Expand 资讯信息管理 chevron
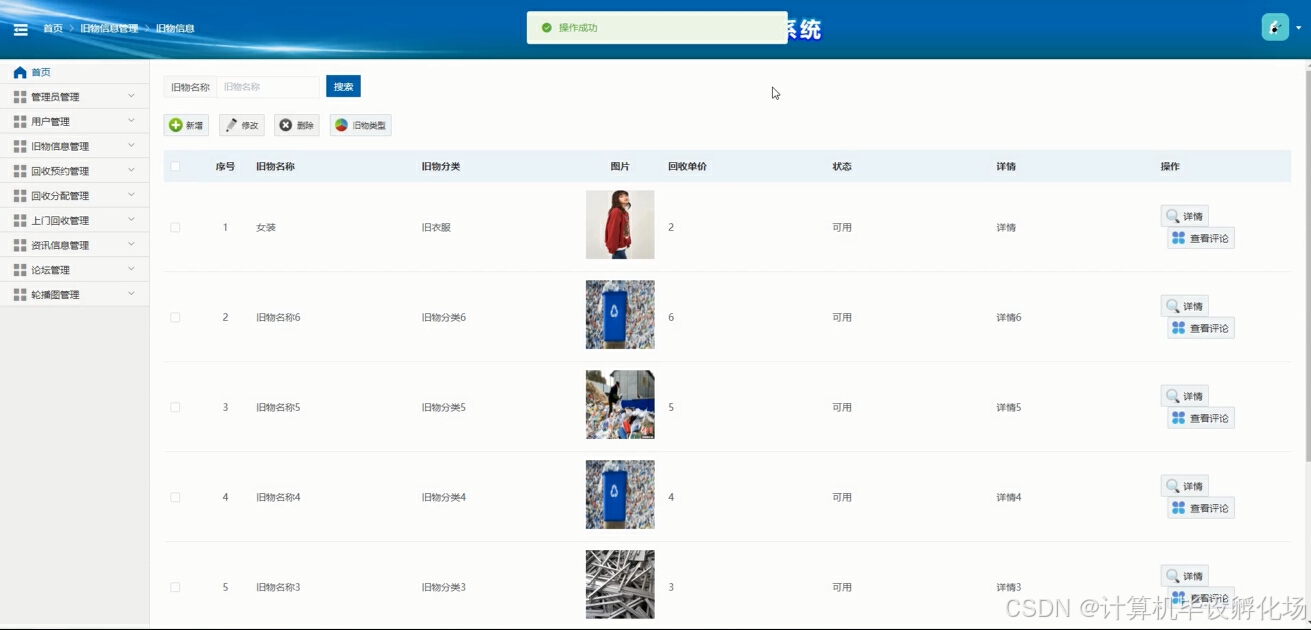The height and width of the screenshot is (630, 1311). pyautogui.click(x=131, y=244)
